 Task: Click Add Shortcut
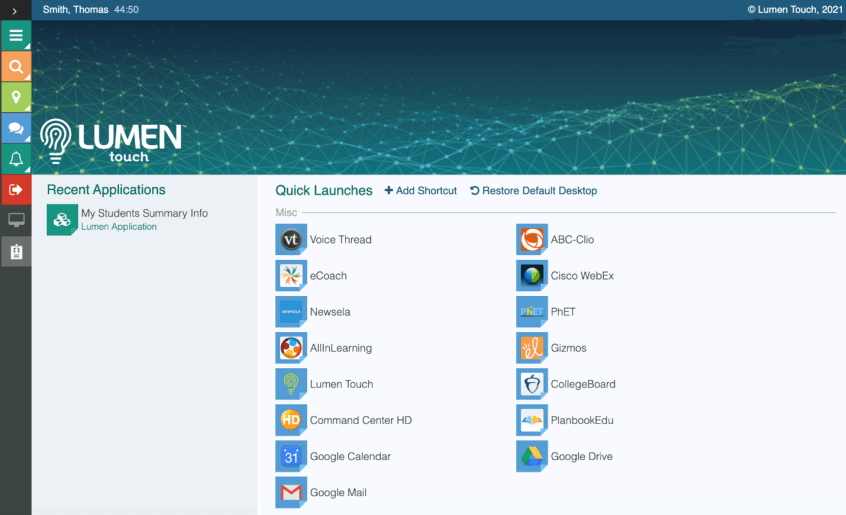[x=421, y=191]
